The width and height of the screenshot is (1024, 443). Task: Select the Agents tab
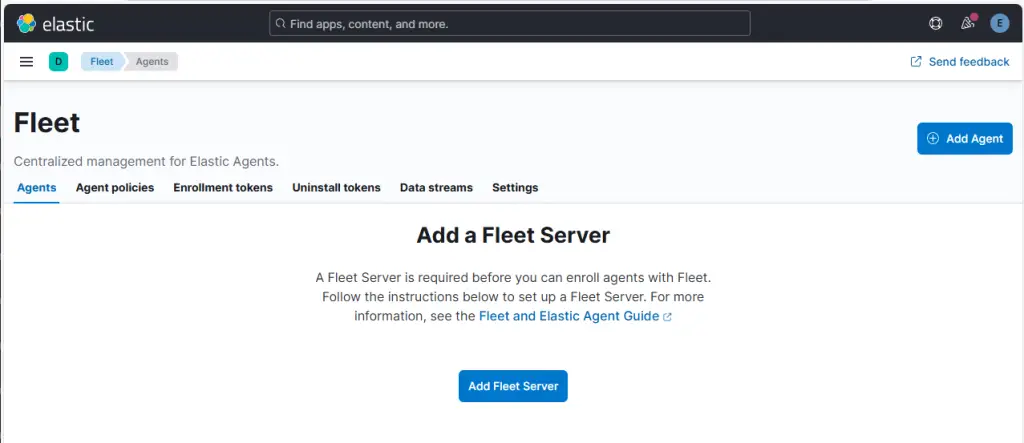tap(37, 188)
